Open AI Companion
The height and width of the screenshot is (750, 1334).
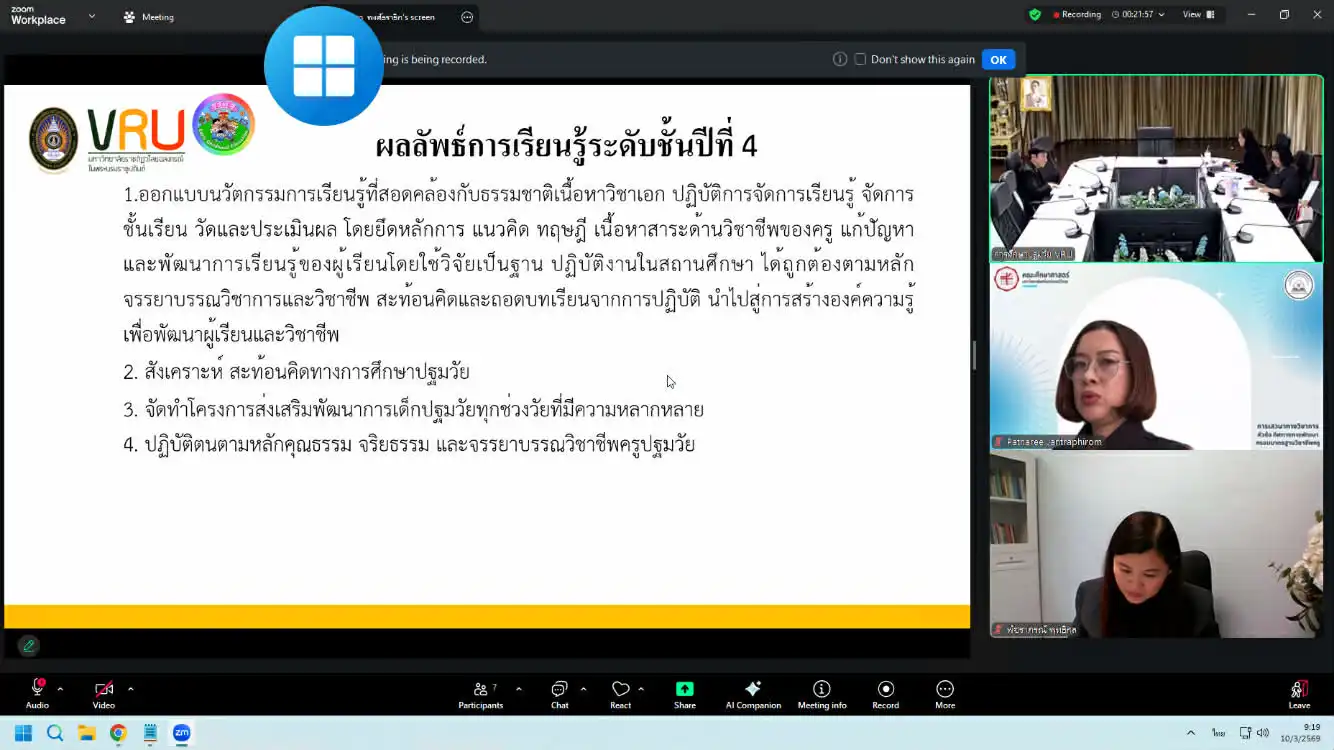tap(753, 690)
